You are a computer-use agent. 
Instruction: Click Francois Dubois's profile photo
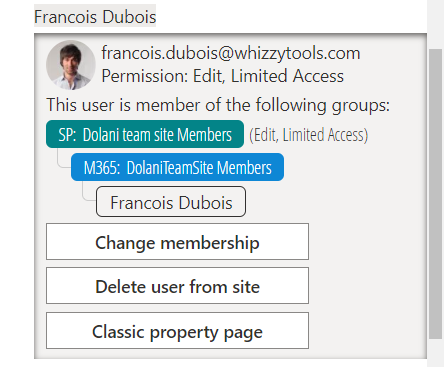pyautogui.click(x=71, y=65)
